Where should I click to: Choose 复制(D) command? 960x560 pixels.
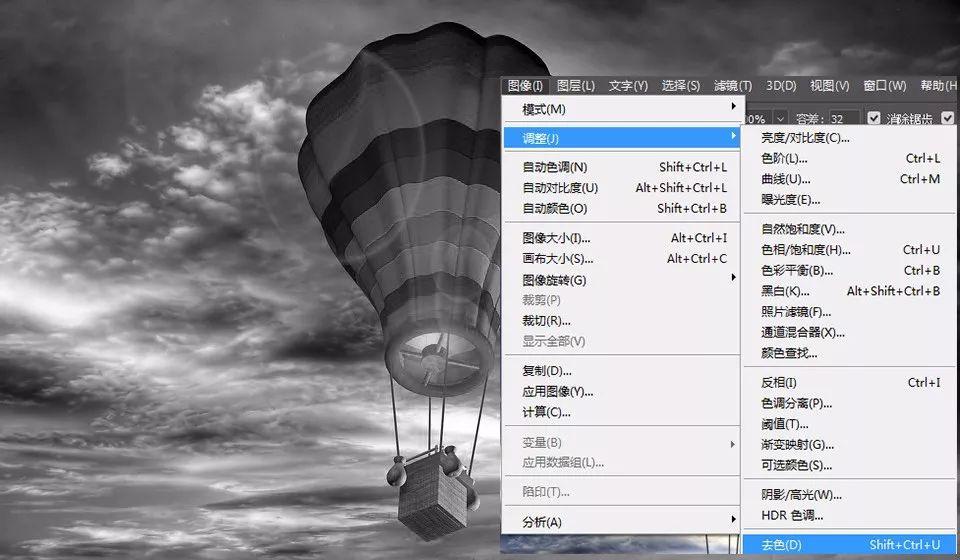pos(621,371)
